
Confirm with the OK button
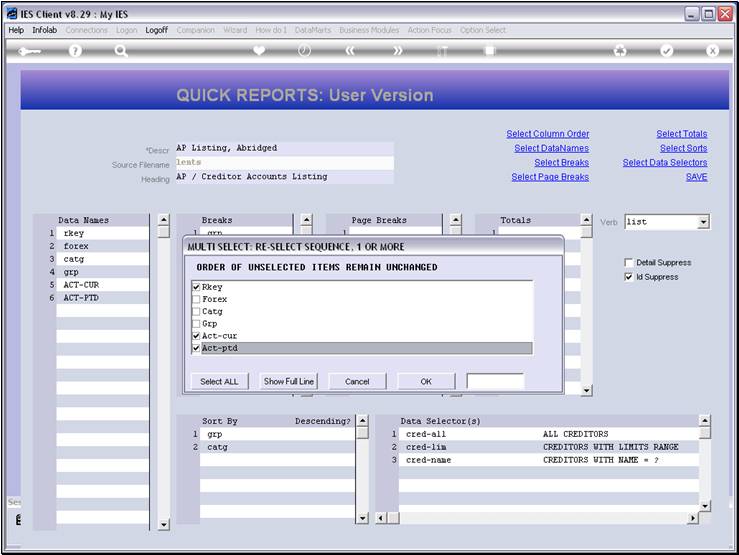pyautogui.click(x=426, y=382)
